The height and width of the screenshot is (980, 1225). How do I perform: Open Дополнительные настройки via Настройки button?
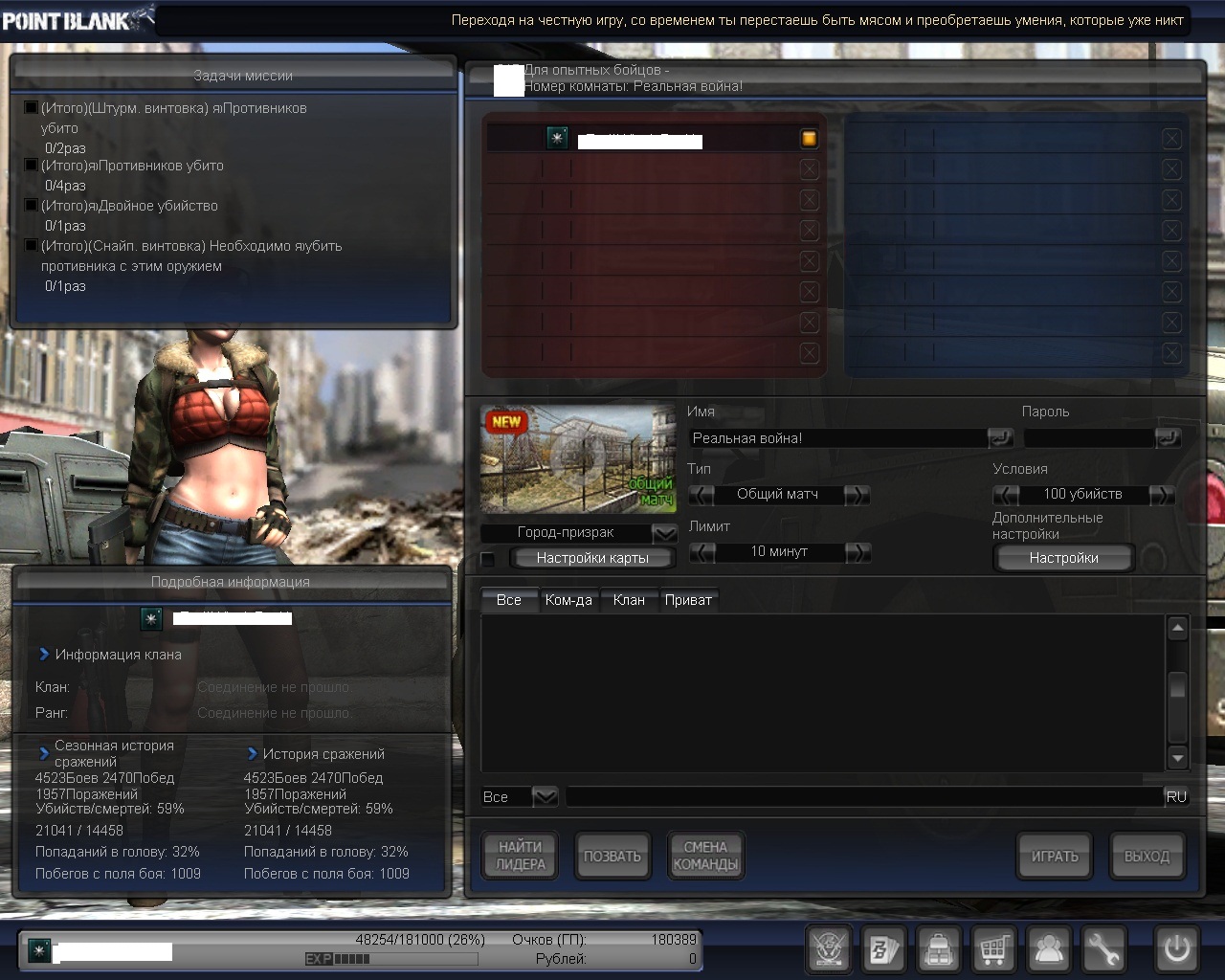1064,558
